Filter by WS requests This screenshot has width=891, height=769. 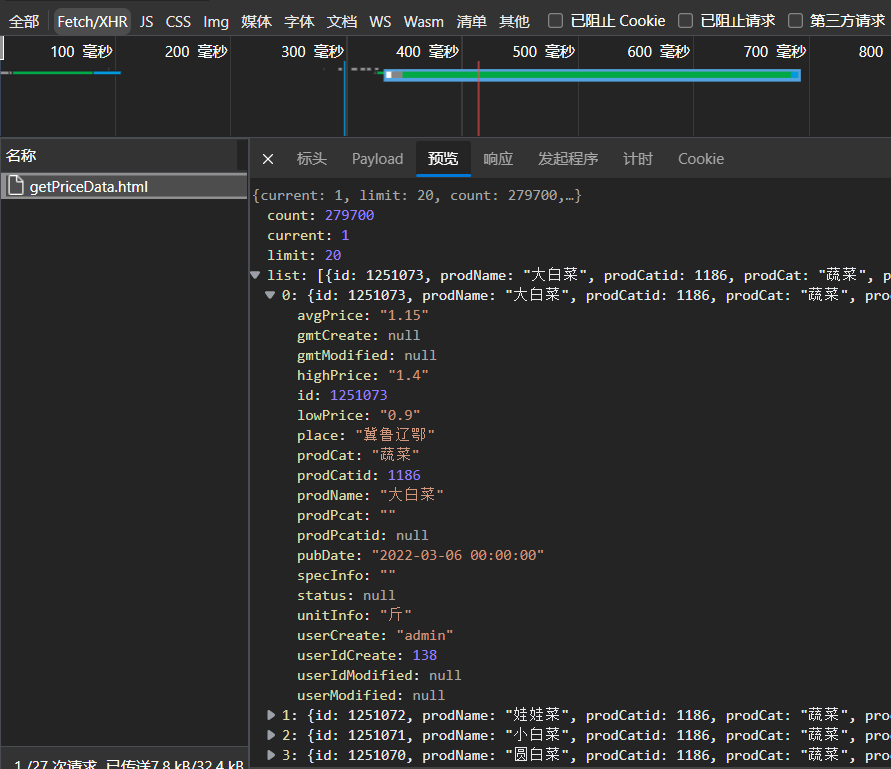(380, 22)
